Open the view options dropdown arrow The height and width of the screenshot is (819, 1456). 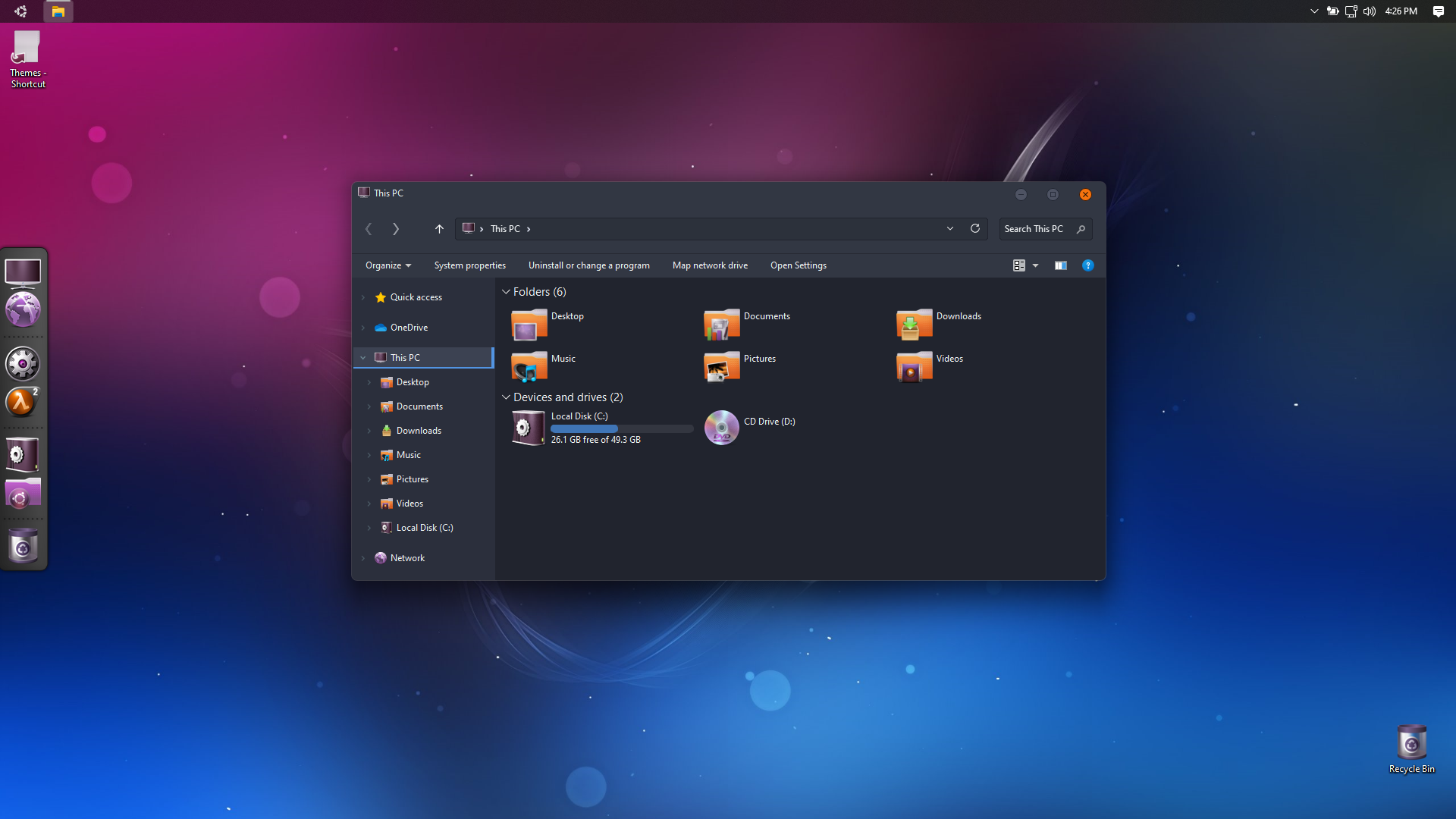1035,265
